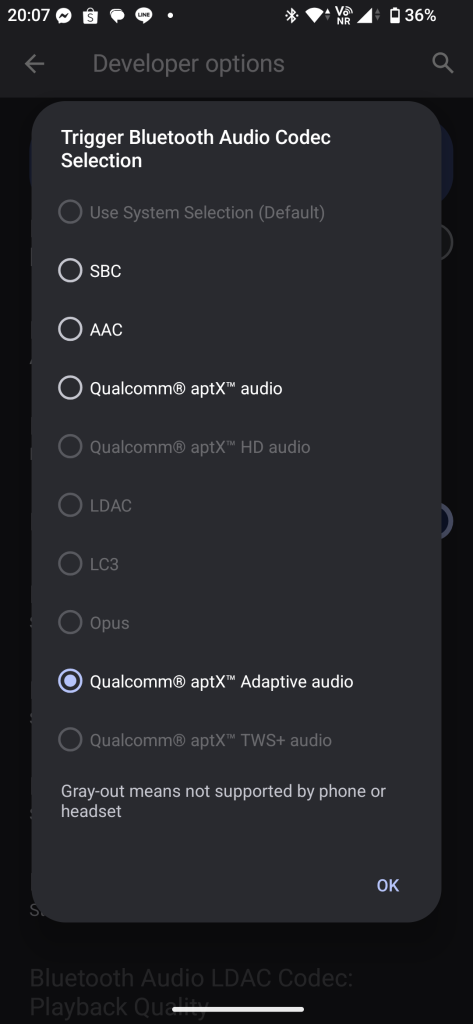This screenshot has width=473, height=1024.
Task: Tap the LINE notification icon
Action: [143, 16]
